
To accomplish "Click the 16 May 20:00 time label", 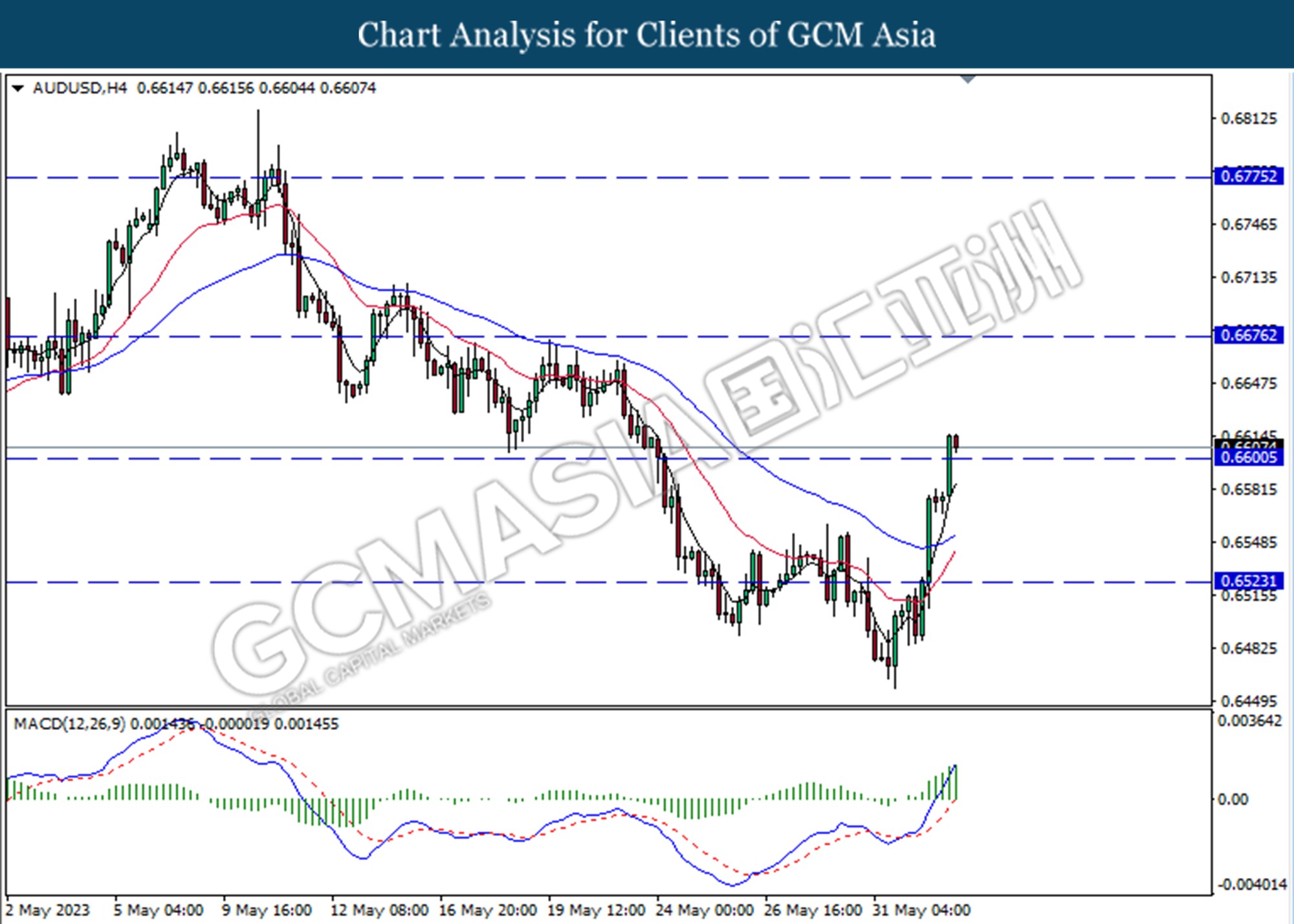I will pos(488,910).
